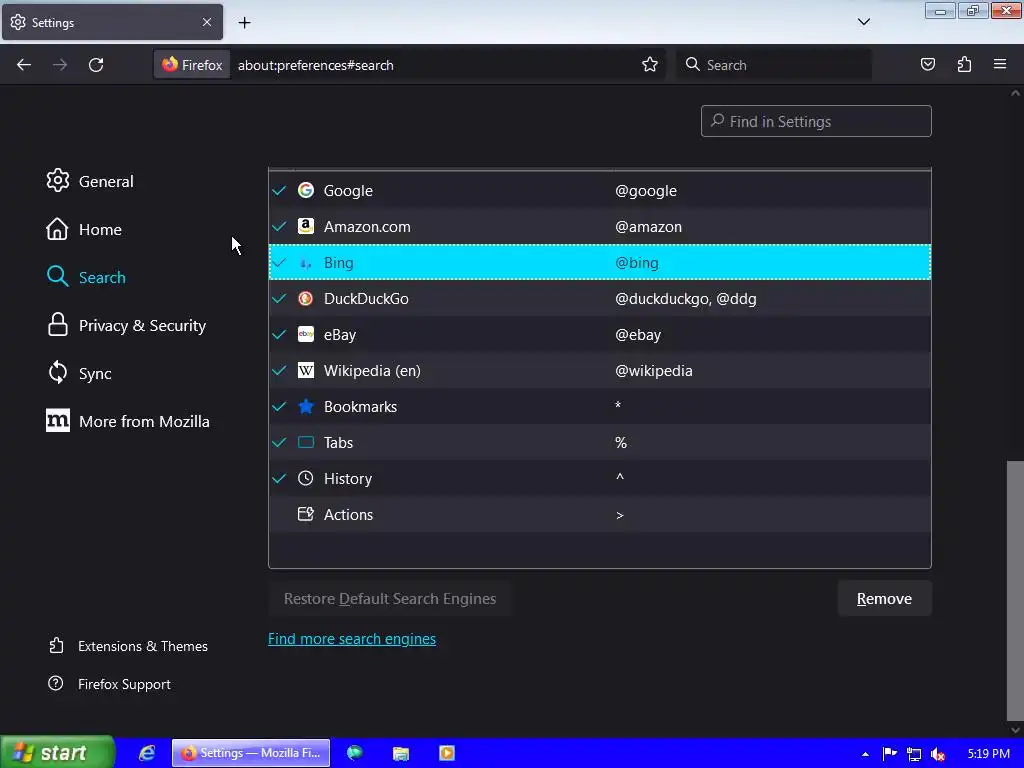Select the @google keyword cell
1024x768 pixels.
click(646, 191)
